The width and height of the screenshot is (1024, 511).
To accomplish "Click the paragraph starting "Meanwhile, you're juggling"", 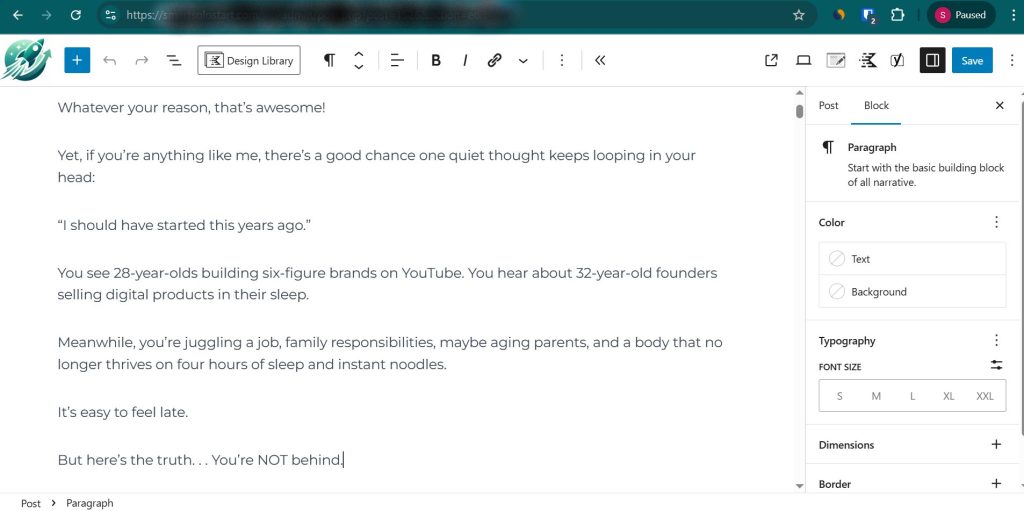I will pos(390,354).
